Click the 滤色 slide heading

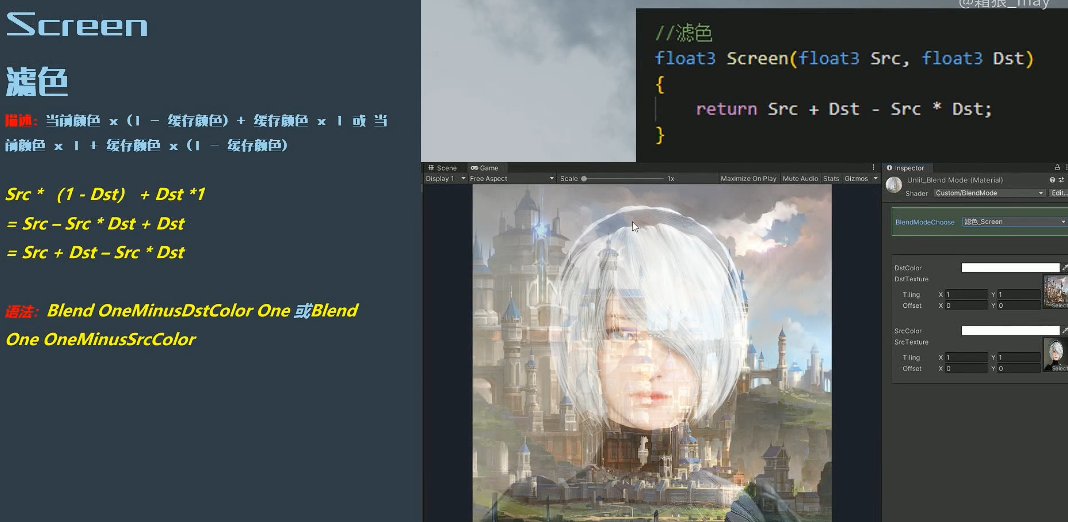click(x=37, y=82)
